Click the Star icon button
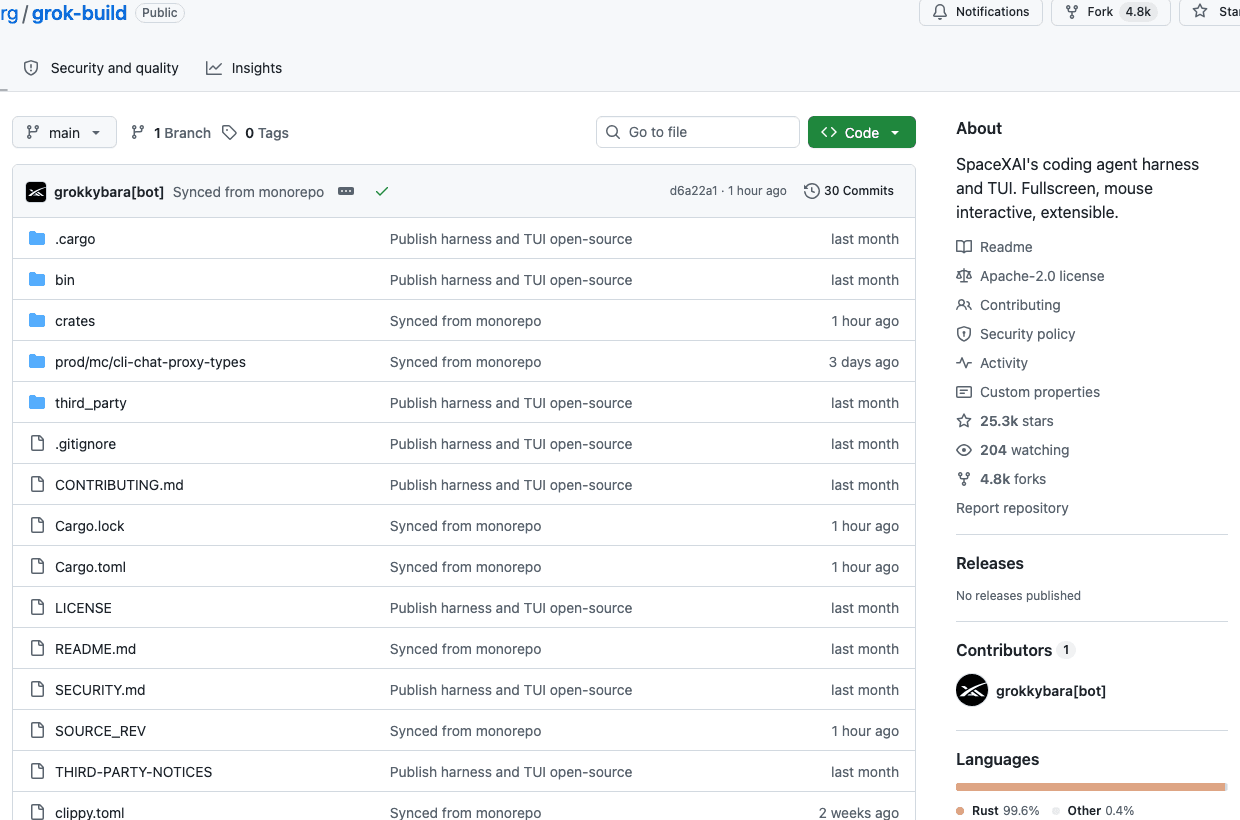The image size is (1240, 820). tap(1200, 11)
